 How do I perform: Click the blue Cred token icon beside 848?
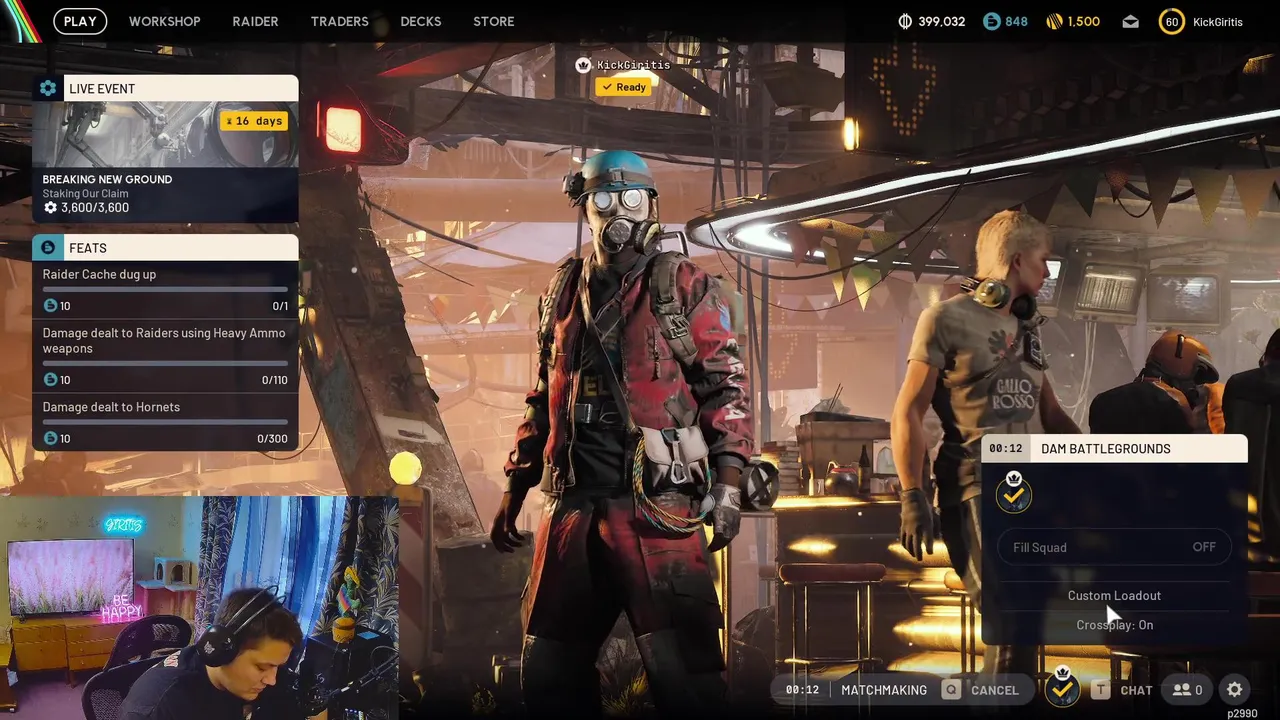pyautogui.click(x=991, y=21)
